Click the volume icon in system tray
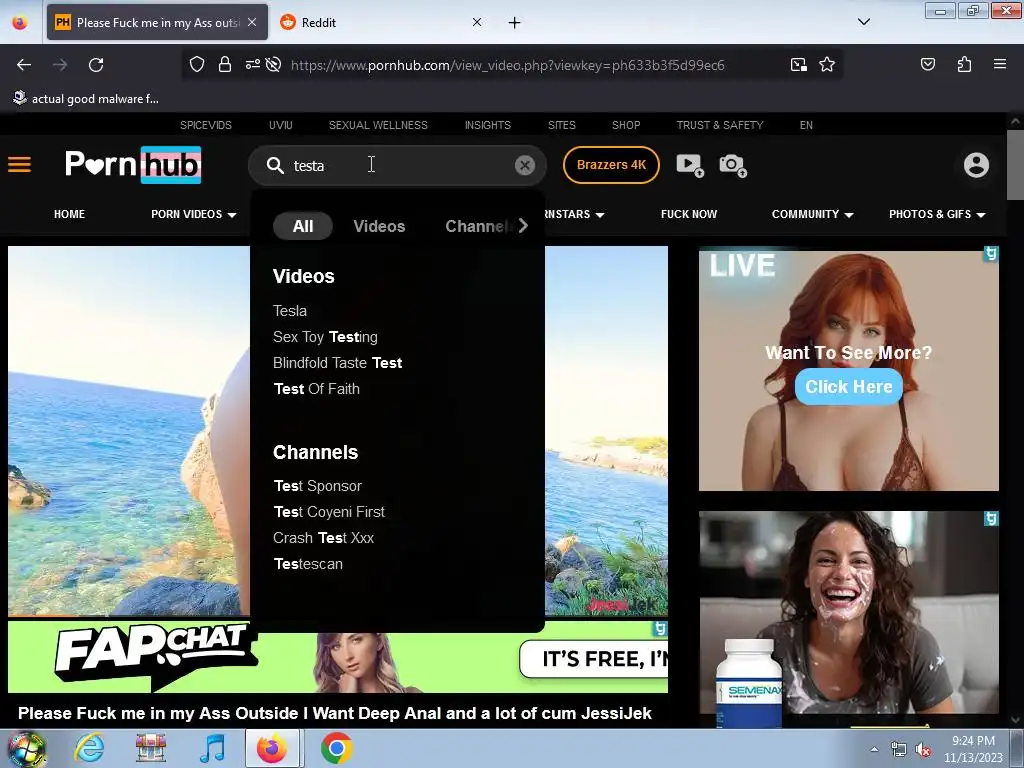 923,750
